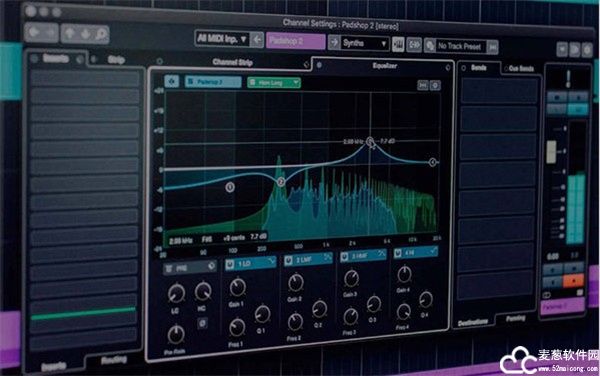Click the go-back arrow in the top-left toolbar
Viewport: 600px width, 376px height.
pos(34,33)
